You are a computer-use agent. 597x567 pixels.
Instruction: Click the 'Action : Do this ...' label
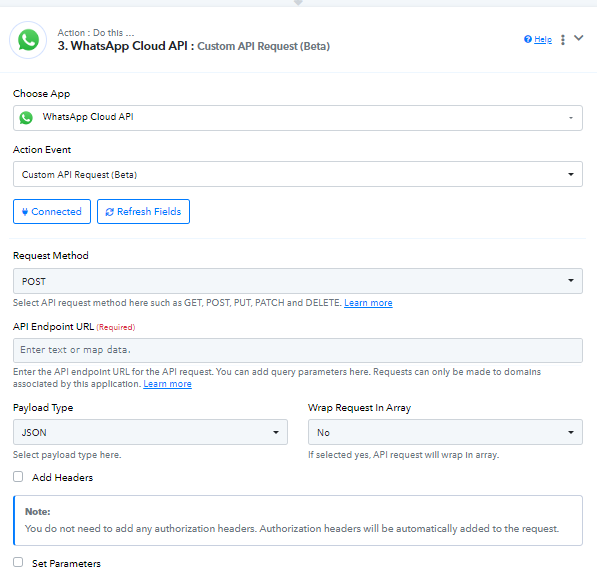click(96, 33)
